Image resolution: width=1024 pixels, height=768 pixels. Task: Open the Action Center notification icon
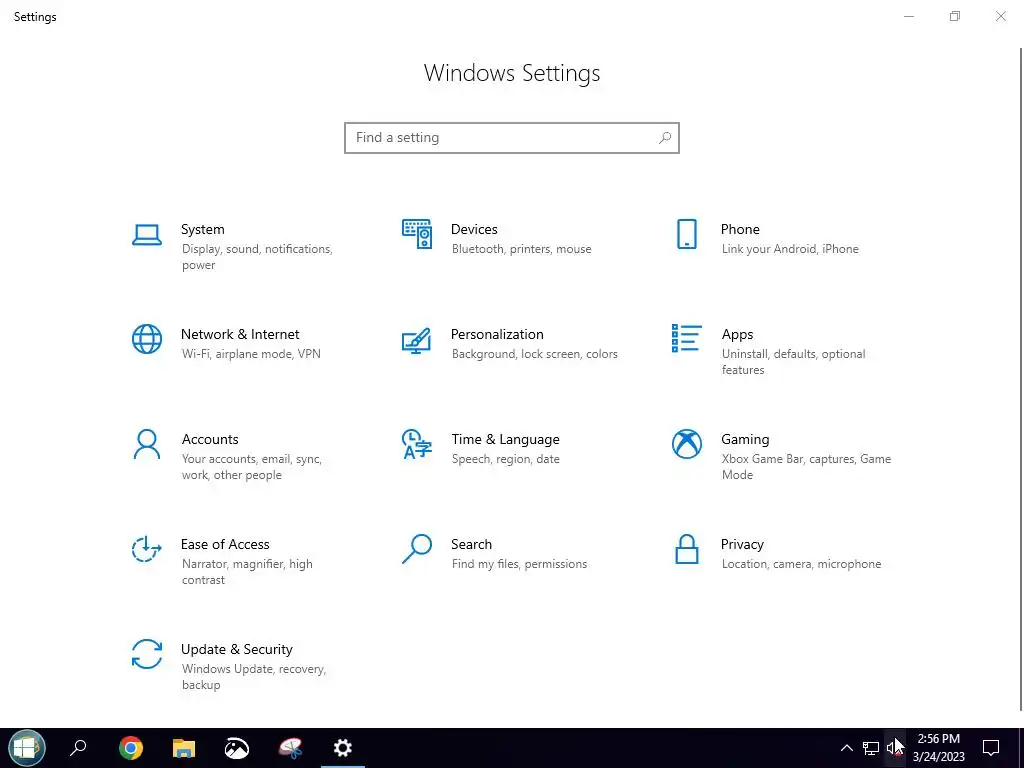(991, 748)
